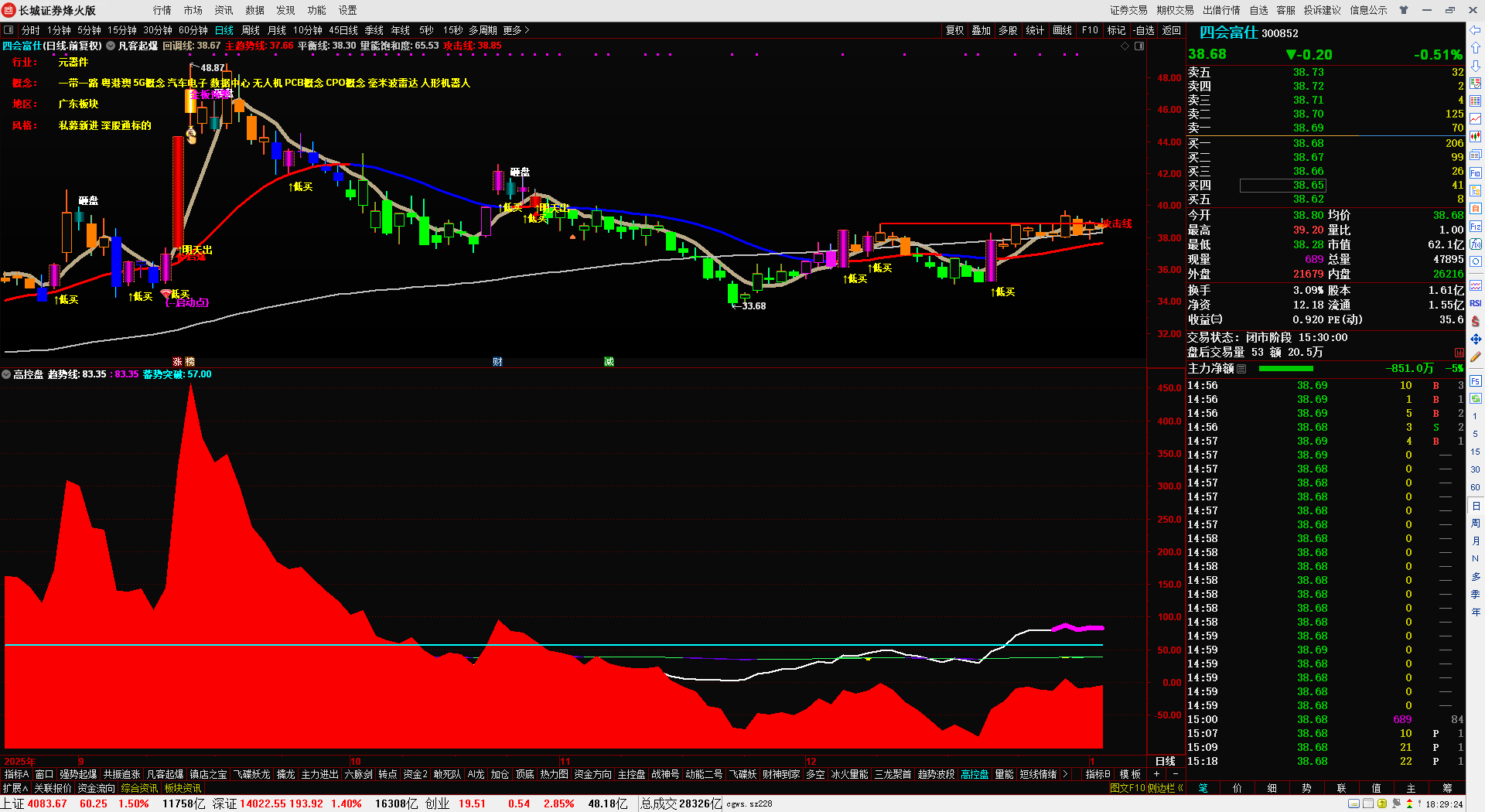Click the green refresh icon in sidebar
Viewport: 1485px width, 812px height.
click(1476, 399)
